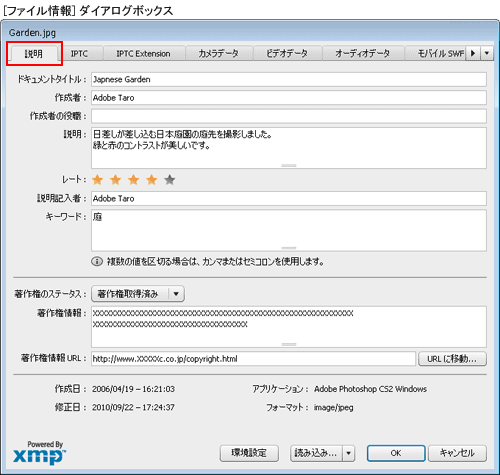Set rating to four stars
The width and height of the screenshot is (500, 475).
[x=152, y=180]
